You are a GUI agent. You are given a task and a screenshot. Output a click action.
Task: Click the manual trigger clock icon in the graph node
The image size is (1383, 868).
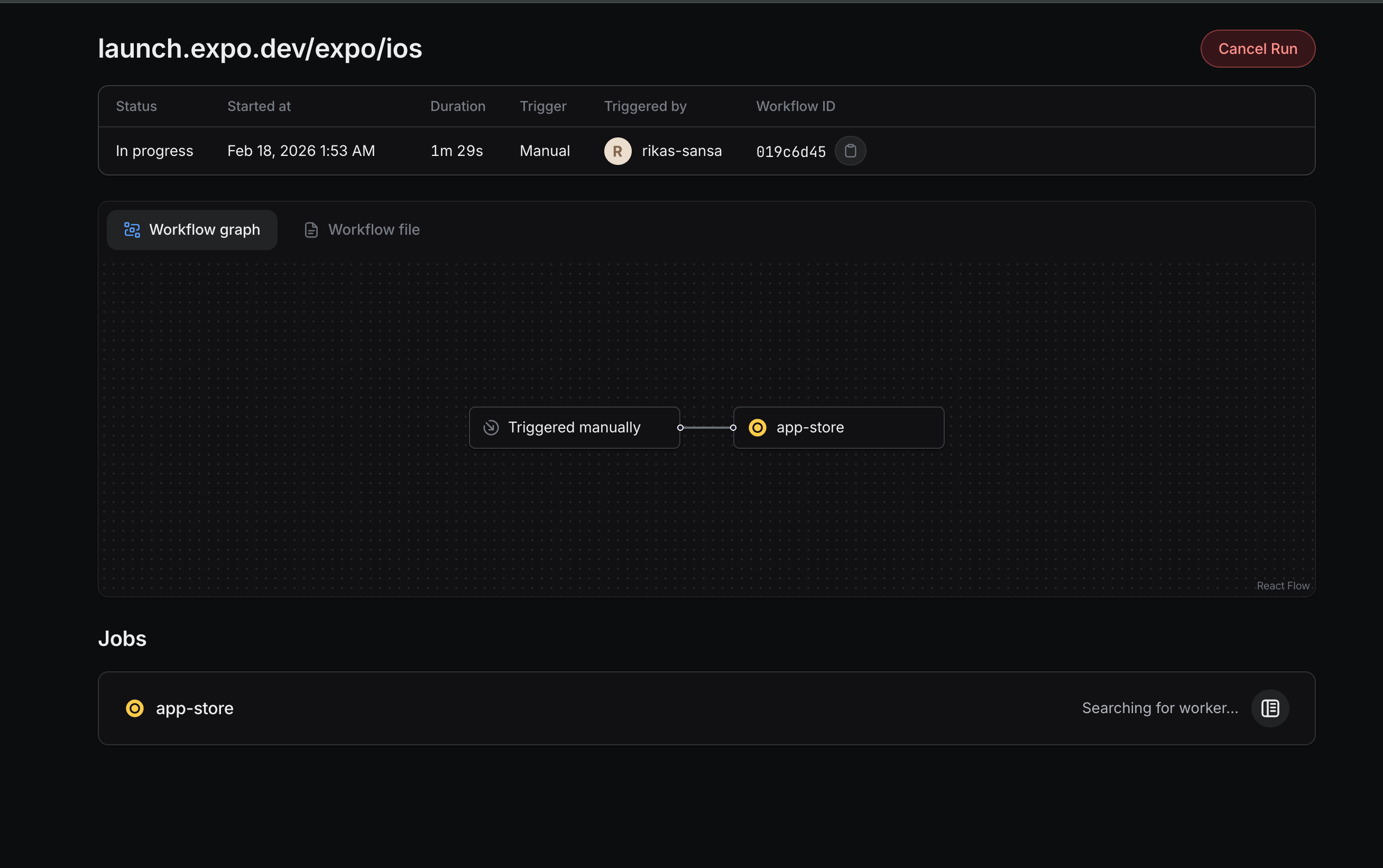(x=490, y=427)
